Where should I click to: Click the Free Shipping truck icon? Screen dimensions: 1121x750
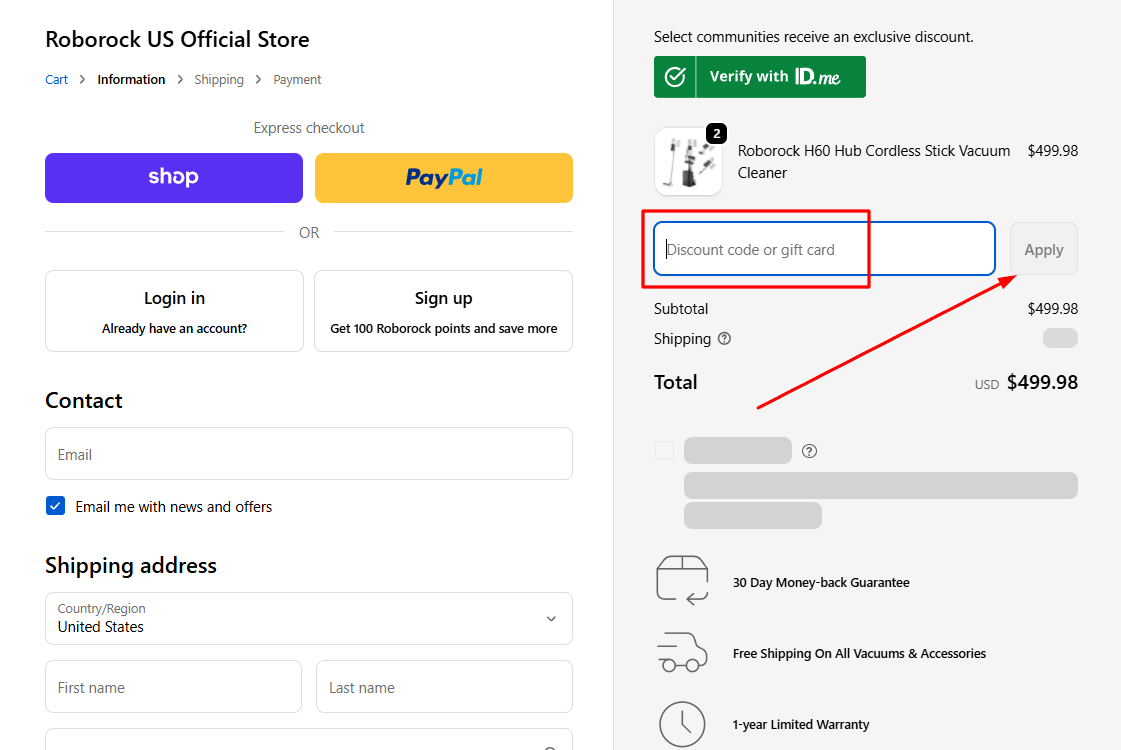[x=682, y=652]
